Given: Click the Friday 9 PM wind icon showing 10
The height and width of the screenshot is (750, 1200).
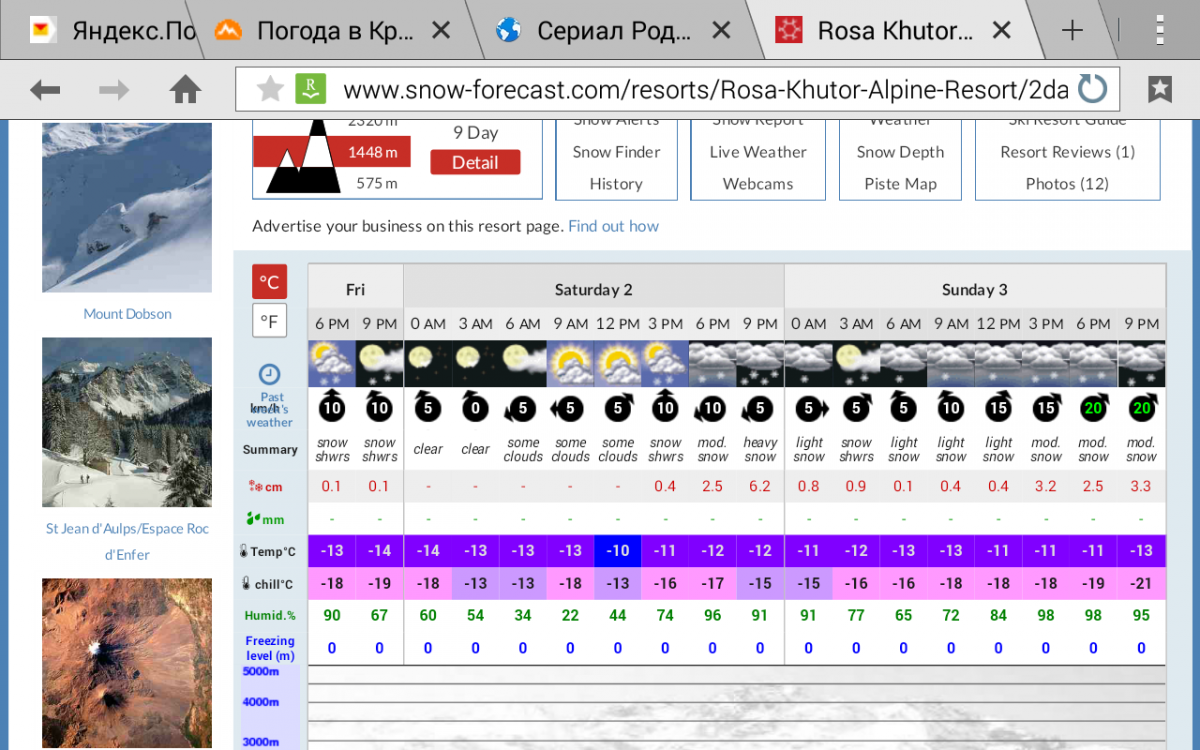Looking at the screenshot, I should pyautogui.click(x=380, y=407).
